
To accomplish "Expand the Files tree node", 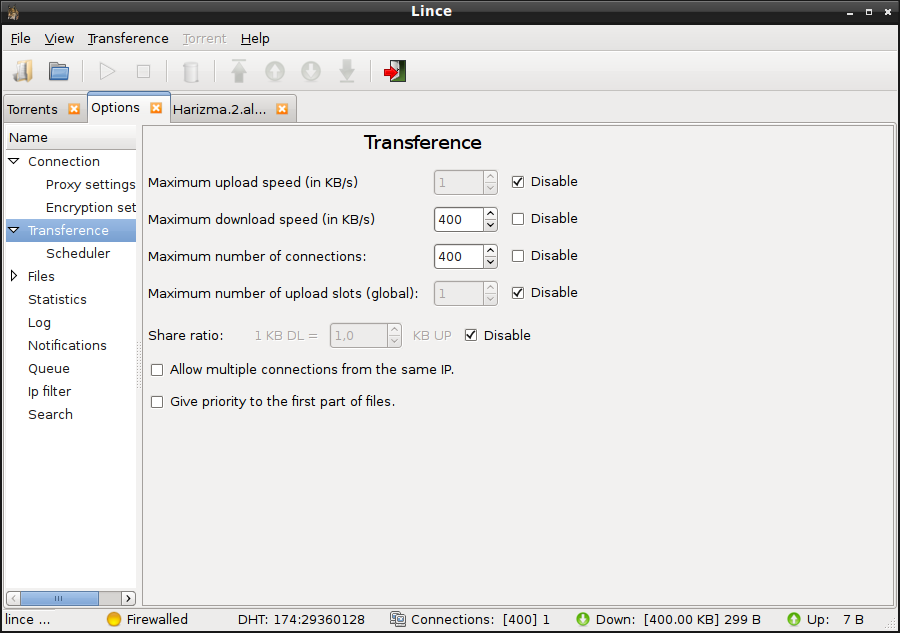I will (x=14, y=276).
